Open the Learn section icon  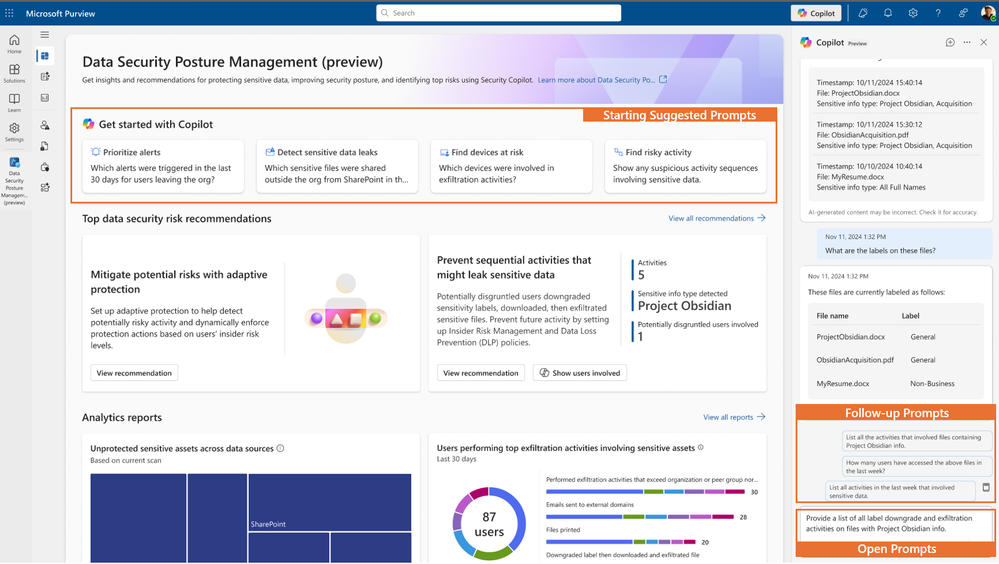coord(14,102)
